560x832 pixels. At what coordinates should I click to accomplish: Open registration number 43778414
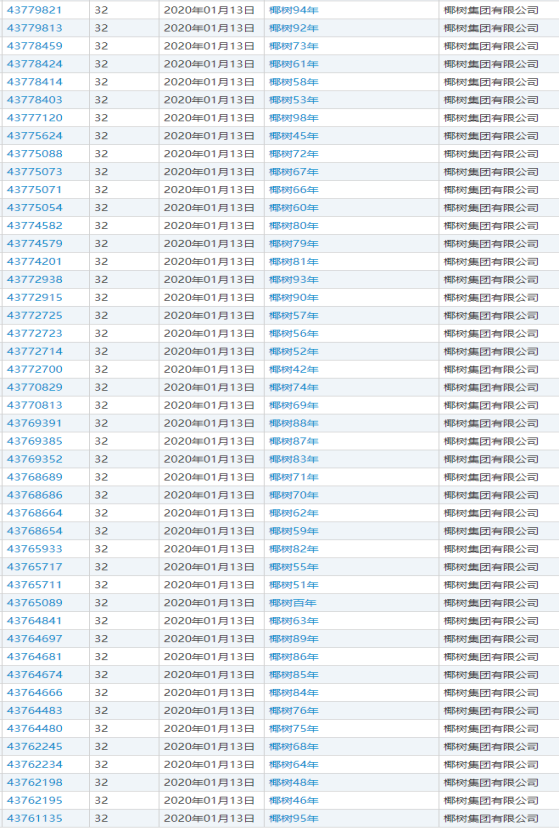tap(35, 82)
